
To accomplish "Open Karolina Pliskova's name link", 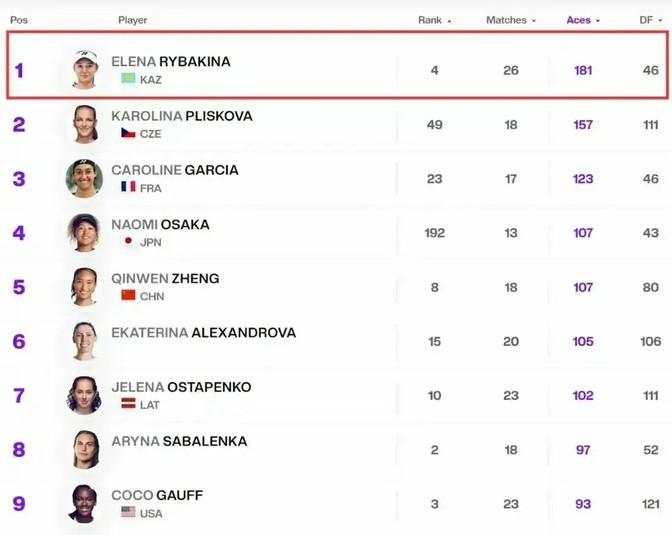I will 181,116.
